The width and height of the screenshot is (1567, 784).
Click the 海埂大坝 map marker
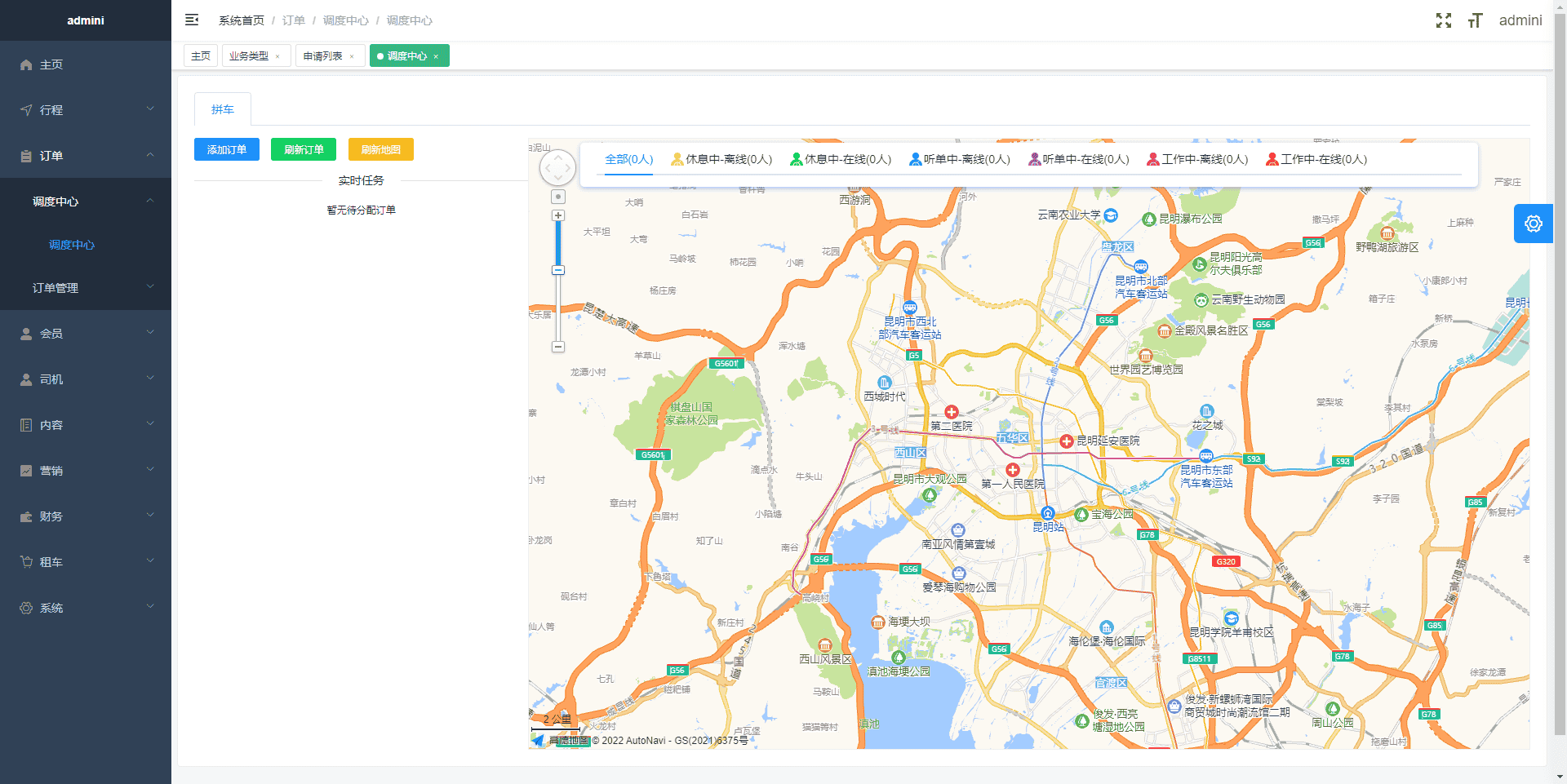[878, 622]
